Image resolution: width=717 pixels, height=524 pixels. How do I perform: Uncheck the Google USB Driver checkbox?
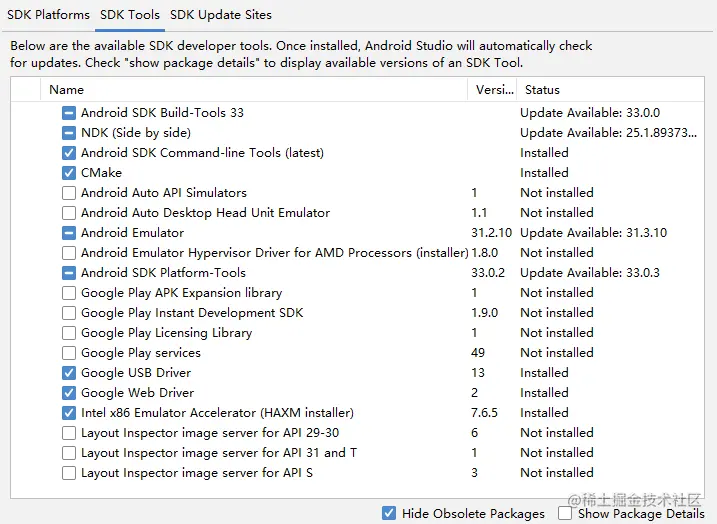pyautogui.click(x=69, y=373)
